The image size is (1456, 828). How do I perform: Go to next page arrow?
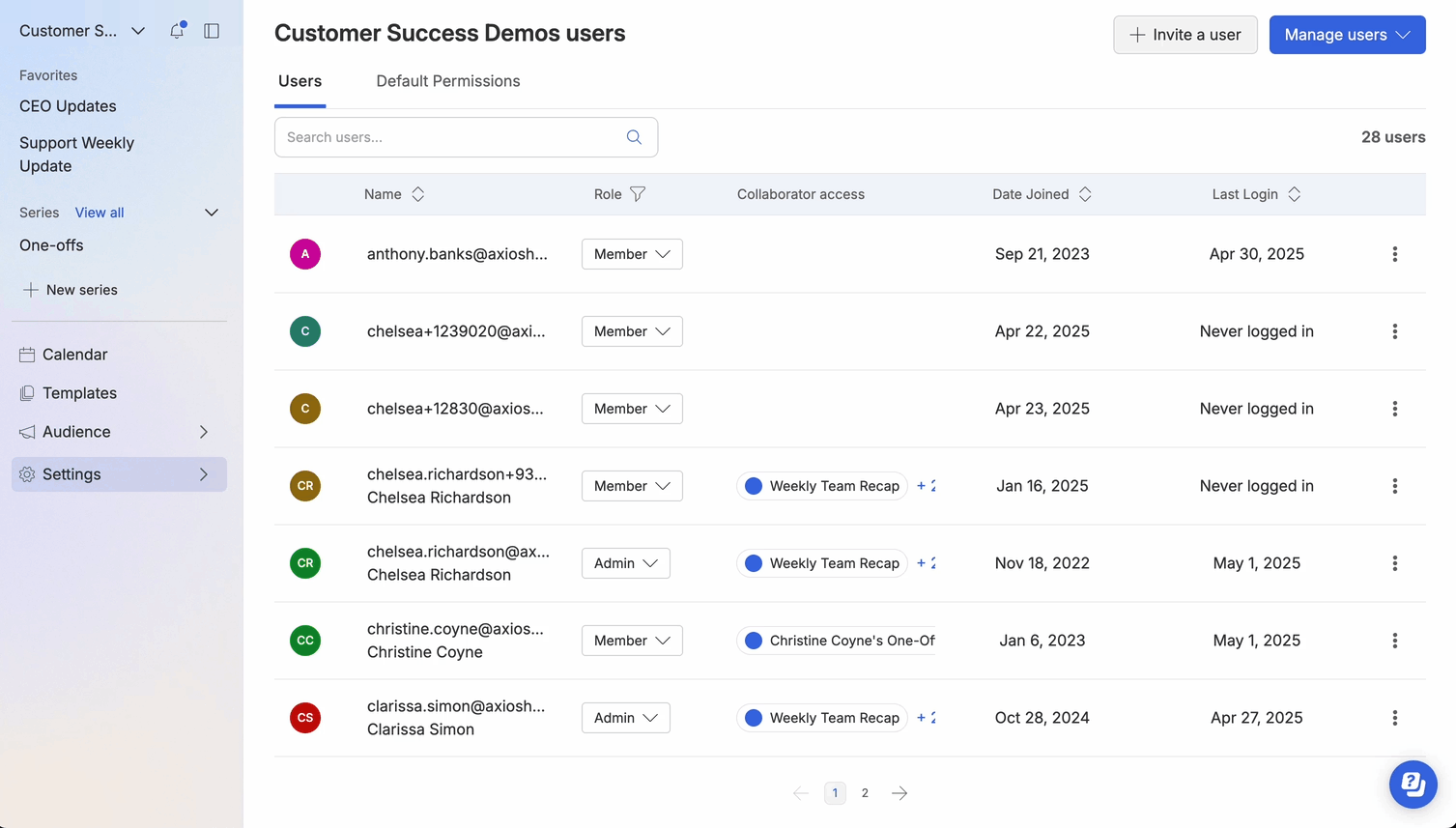point(899,793)
